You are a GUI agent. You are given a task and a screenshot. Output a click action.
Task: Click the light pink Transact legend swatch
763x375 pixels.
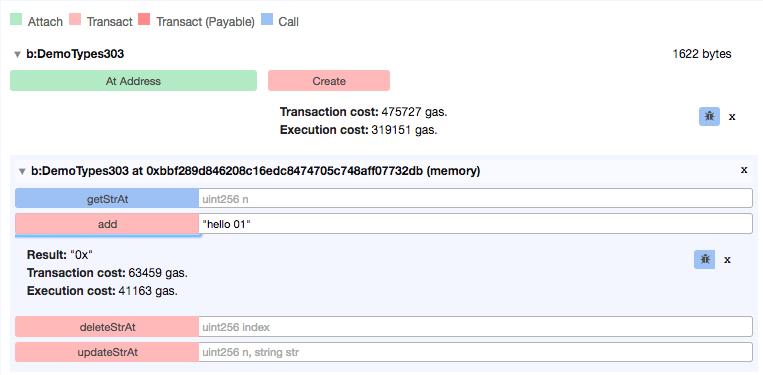click(x=75, y=20)
